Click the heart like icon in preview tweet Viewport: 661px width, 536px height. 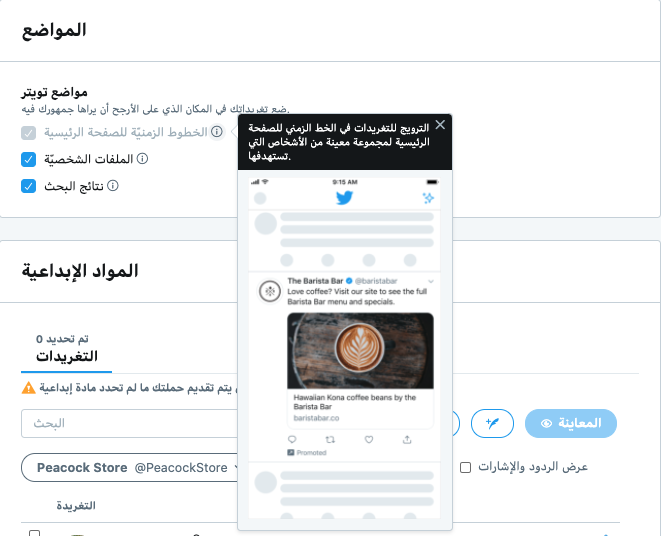(x=369, y=440)
